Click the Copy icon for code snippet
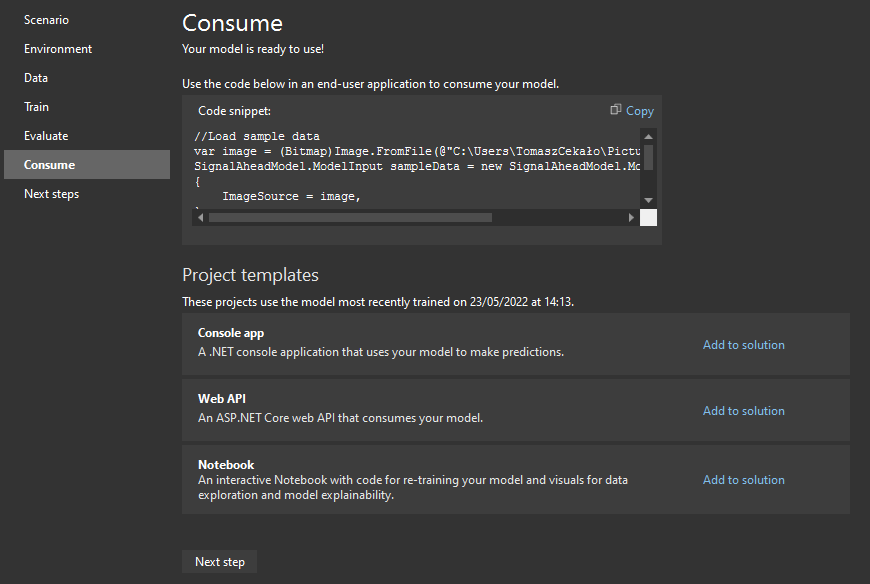The width and height of the screenshot is (870, 584). (x=615, y=110)
